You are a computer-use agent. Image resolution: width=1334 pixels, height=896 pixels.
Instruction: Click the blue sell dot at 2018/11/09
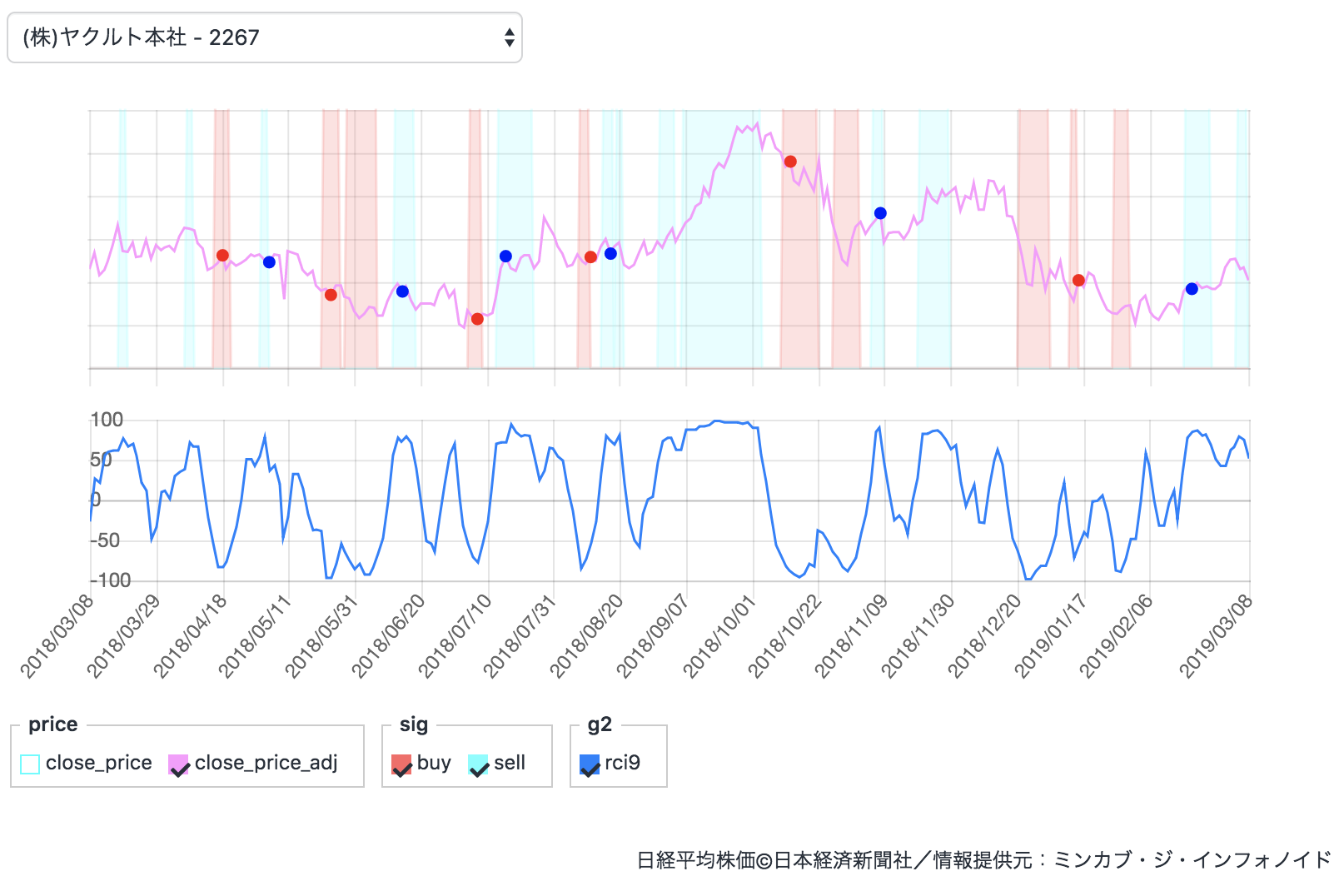click(x=880, y=213)
